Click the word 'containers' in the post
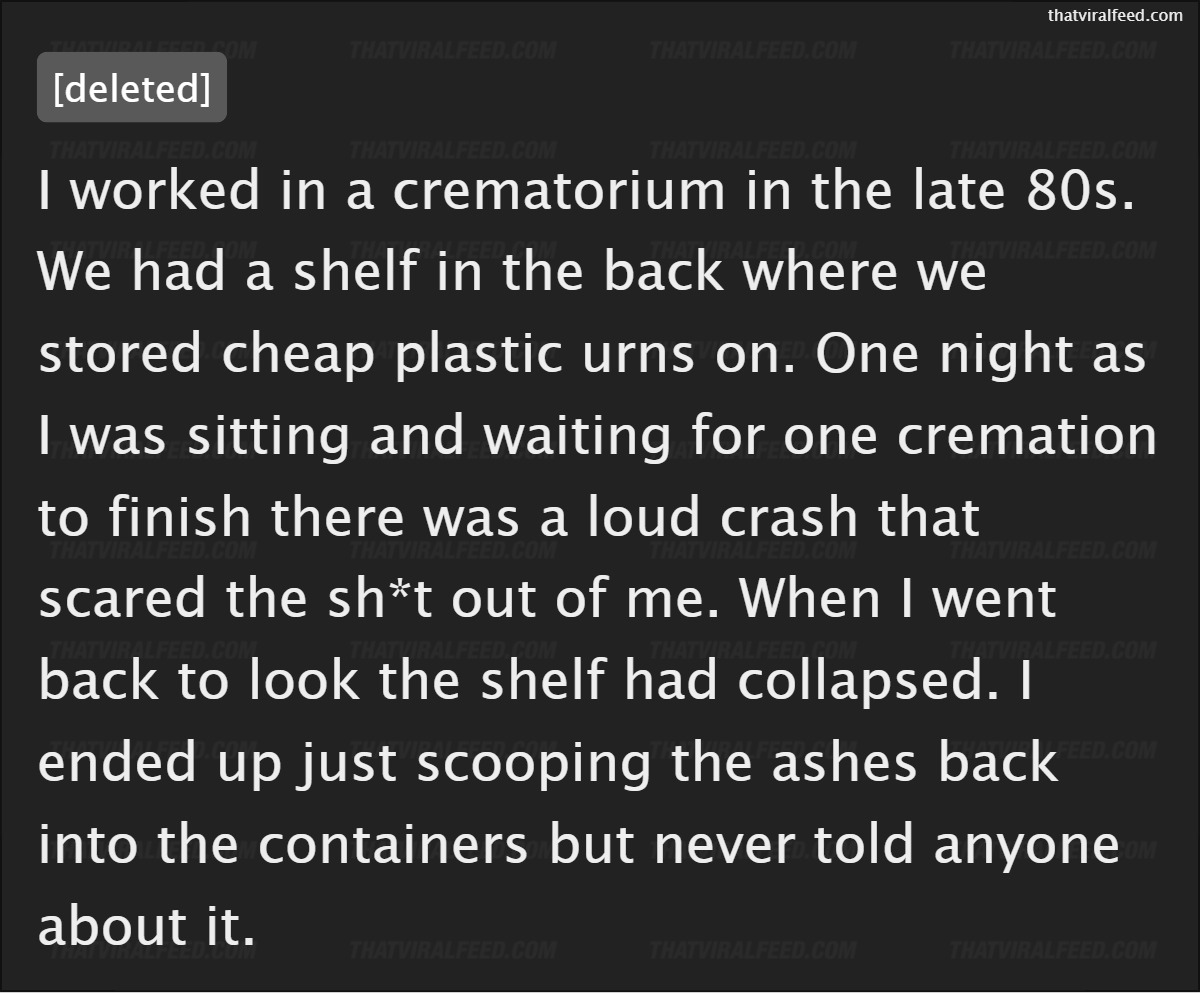 point(394,845)
